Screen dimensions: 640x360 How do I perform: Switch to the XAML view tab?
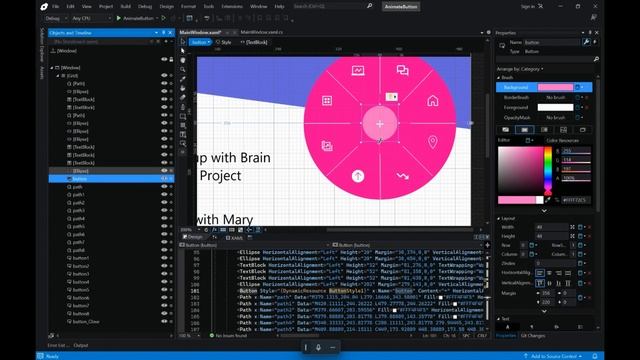(234, 237)
